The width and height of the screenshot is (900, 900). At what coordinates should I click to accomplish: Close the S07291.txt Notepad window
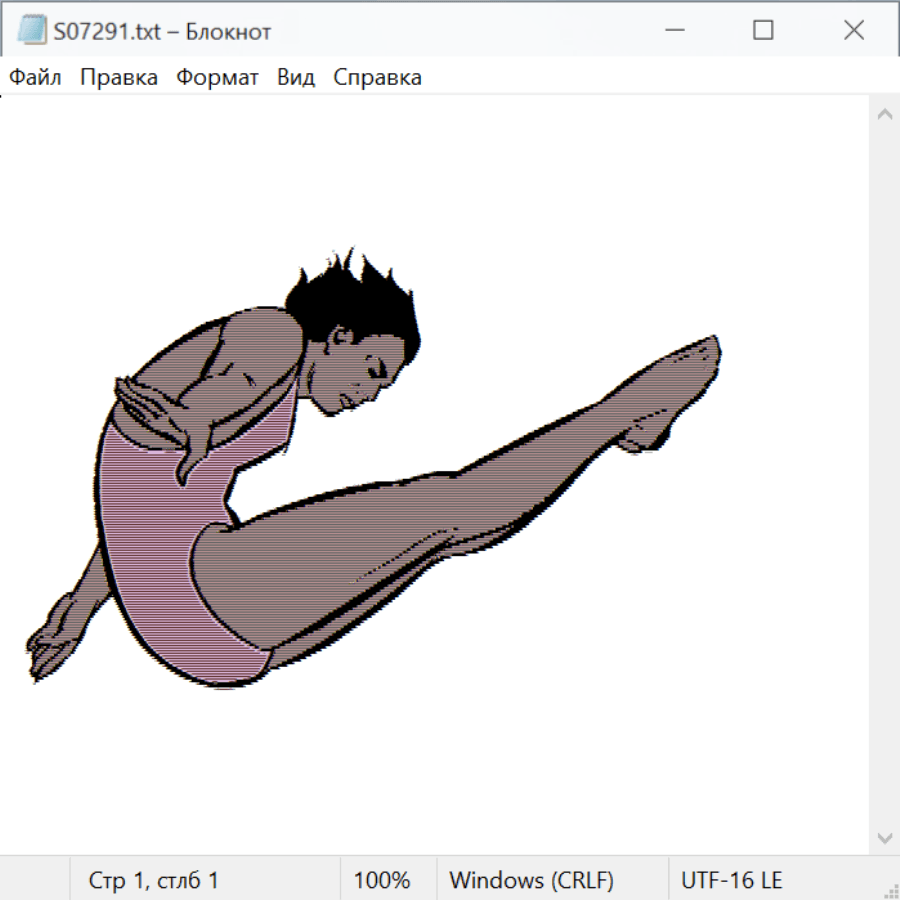(853, 31)
